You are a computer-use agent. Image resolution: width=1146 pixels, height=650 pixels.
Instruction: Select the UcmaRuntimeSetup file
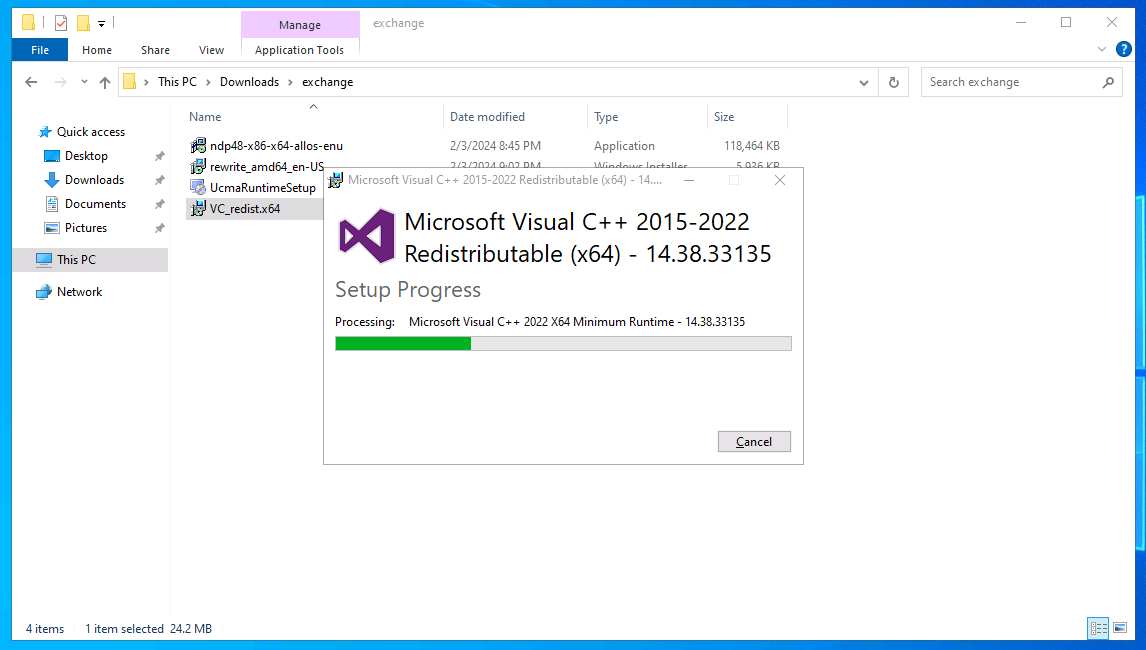[x=262, y=188]
